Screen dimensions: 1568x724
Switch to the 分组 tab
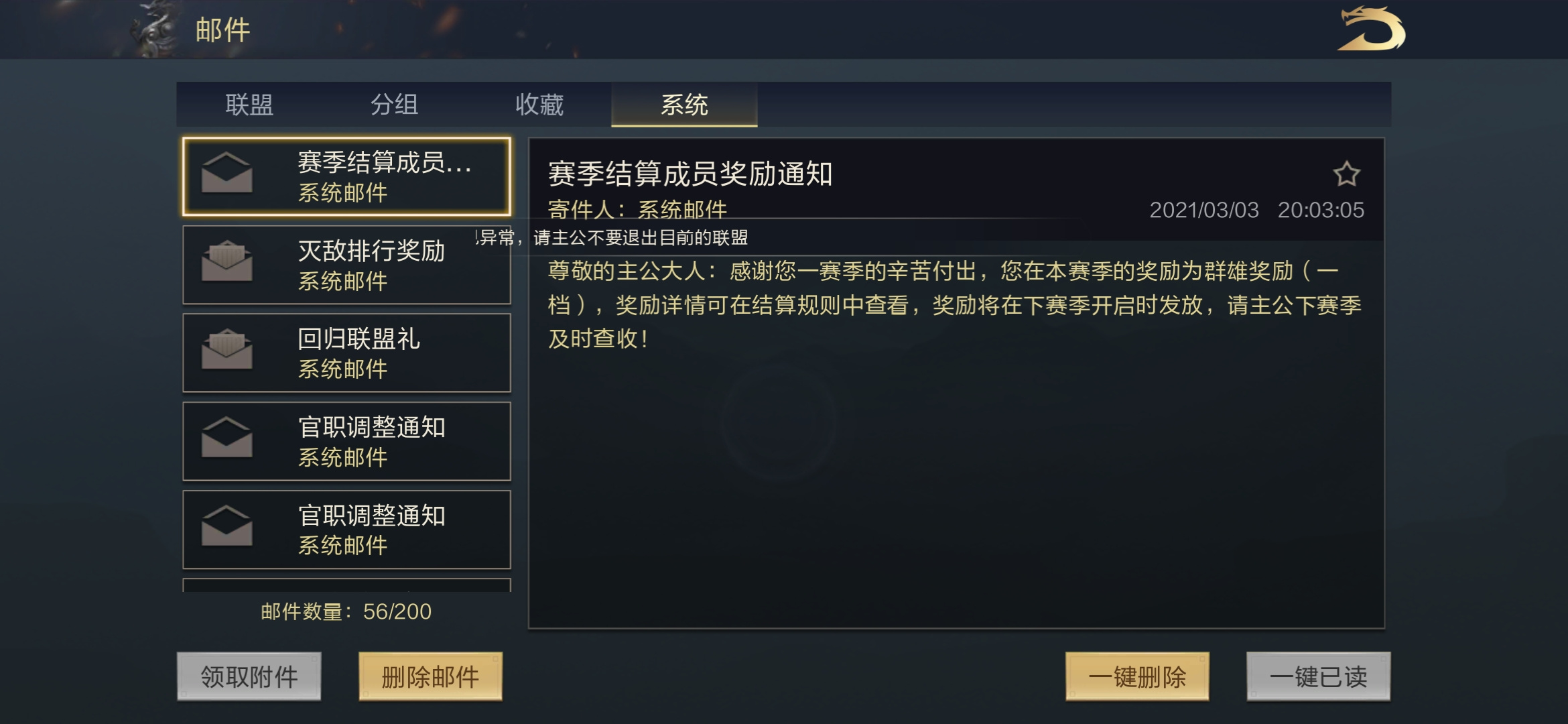coord(394,105)
